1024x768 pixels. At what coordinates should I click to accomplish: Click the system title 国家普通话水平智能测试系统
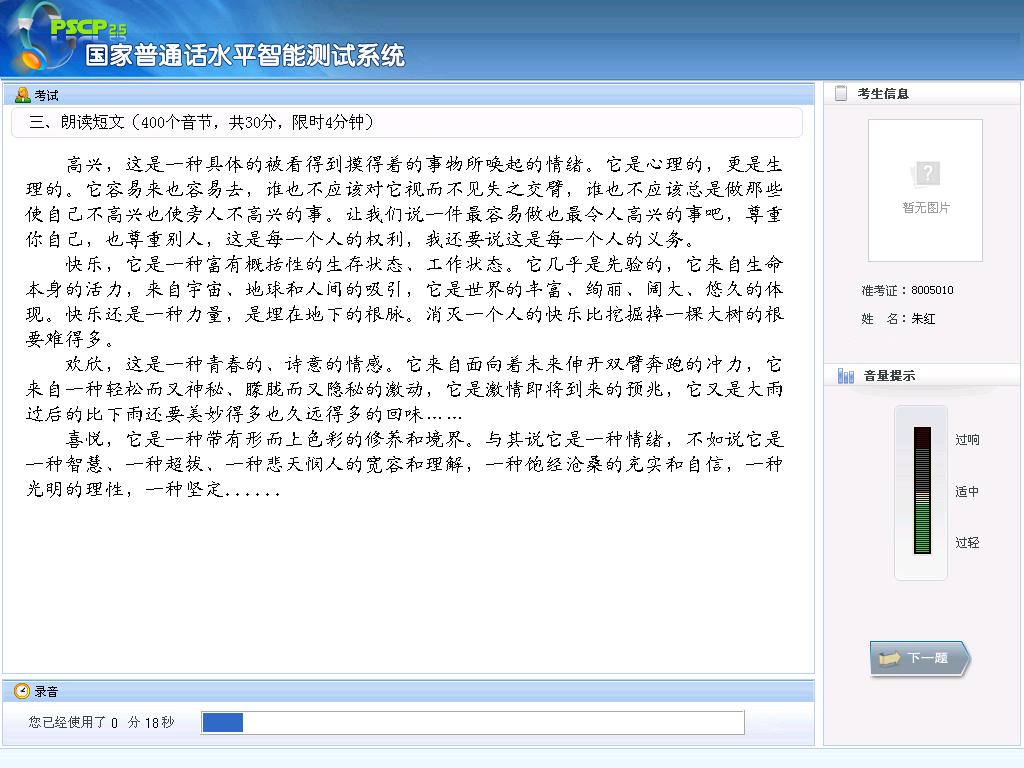click(245, 56)
